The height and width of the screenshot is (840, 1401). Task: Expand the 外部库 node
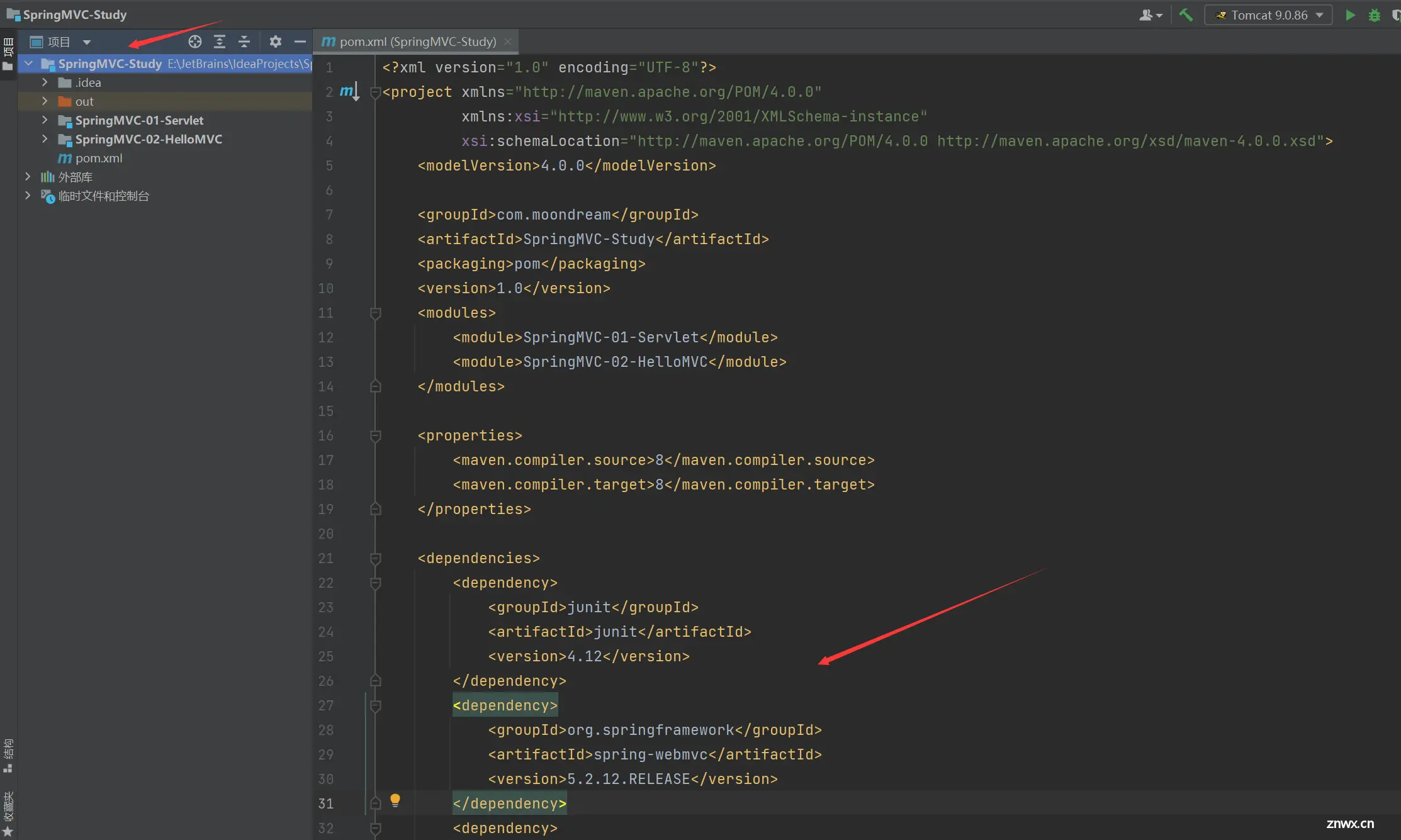click(28, 177)
